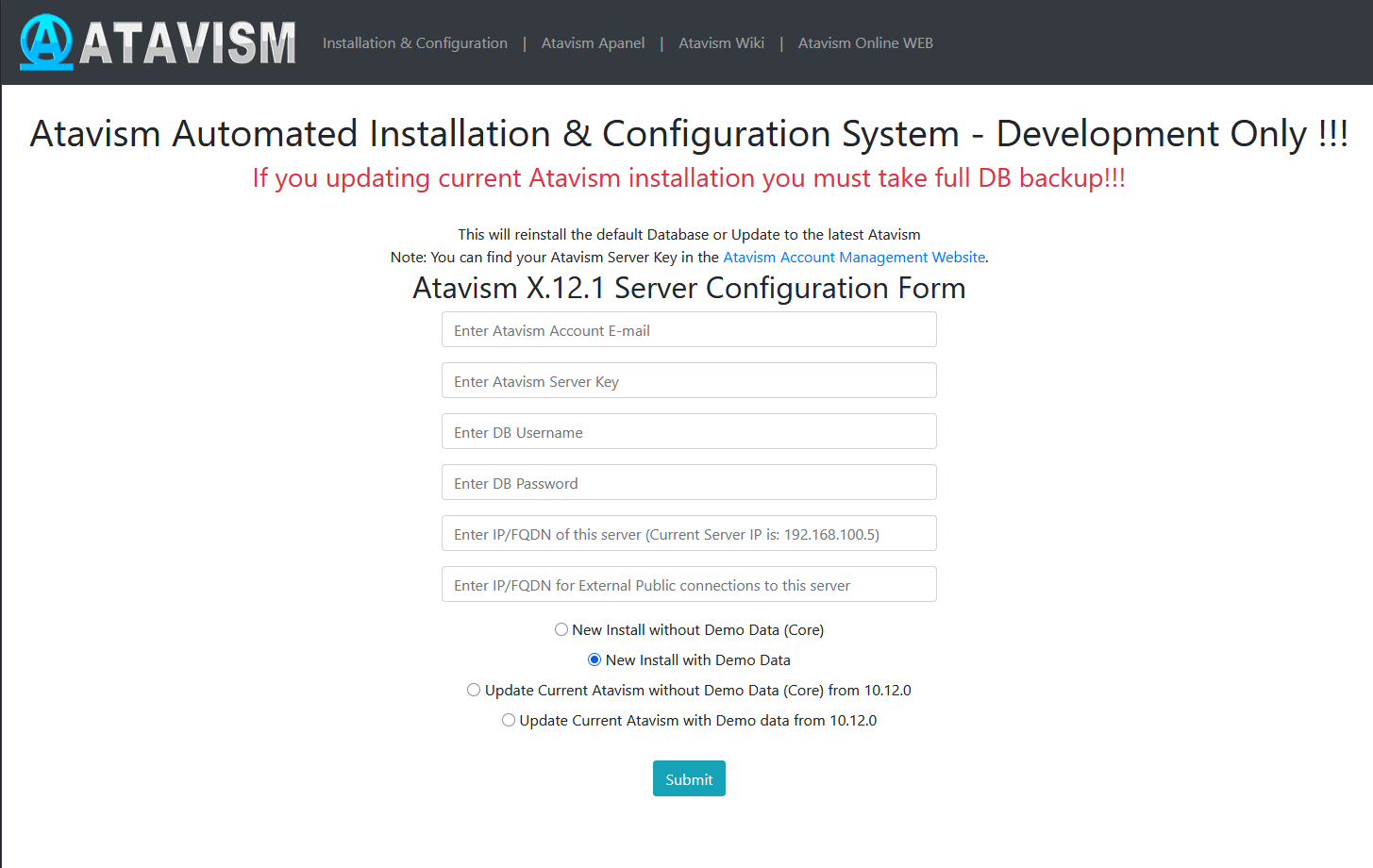Image resolution: width=1373 pixels, height=868 pixels.
Task: Open the Atavism Apanel nav link
Action: tap(593, 43)
